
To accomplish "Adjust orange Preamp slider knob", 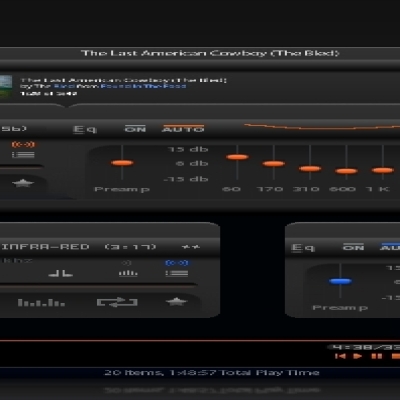I will pyautogui.click(x=122, y=163).
